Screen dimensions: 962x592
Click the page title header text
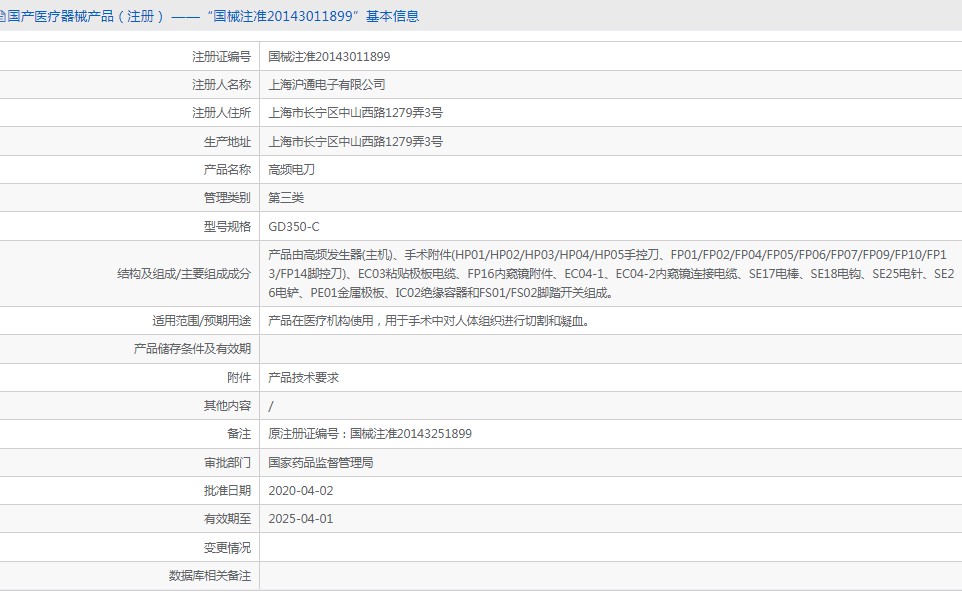click(213, 16)
